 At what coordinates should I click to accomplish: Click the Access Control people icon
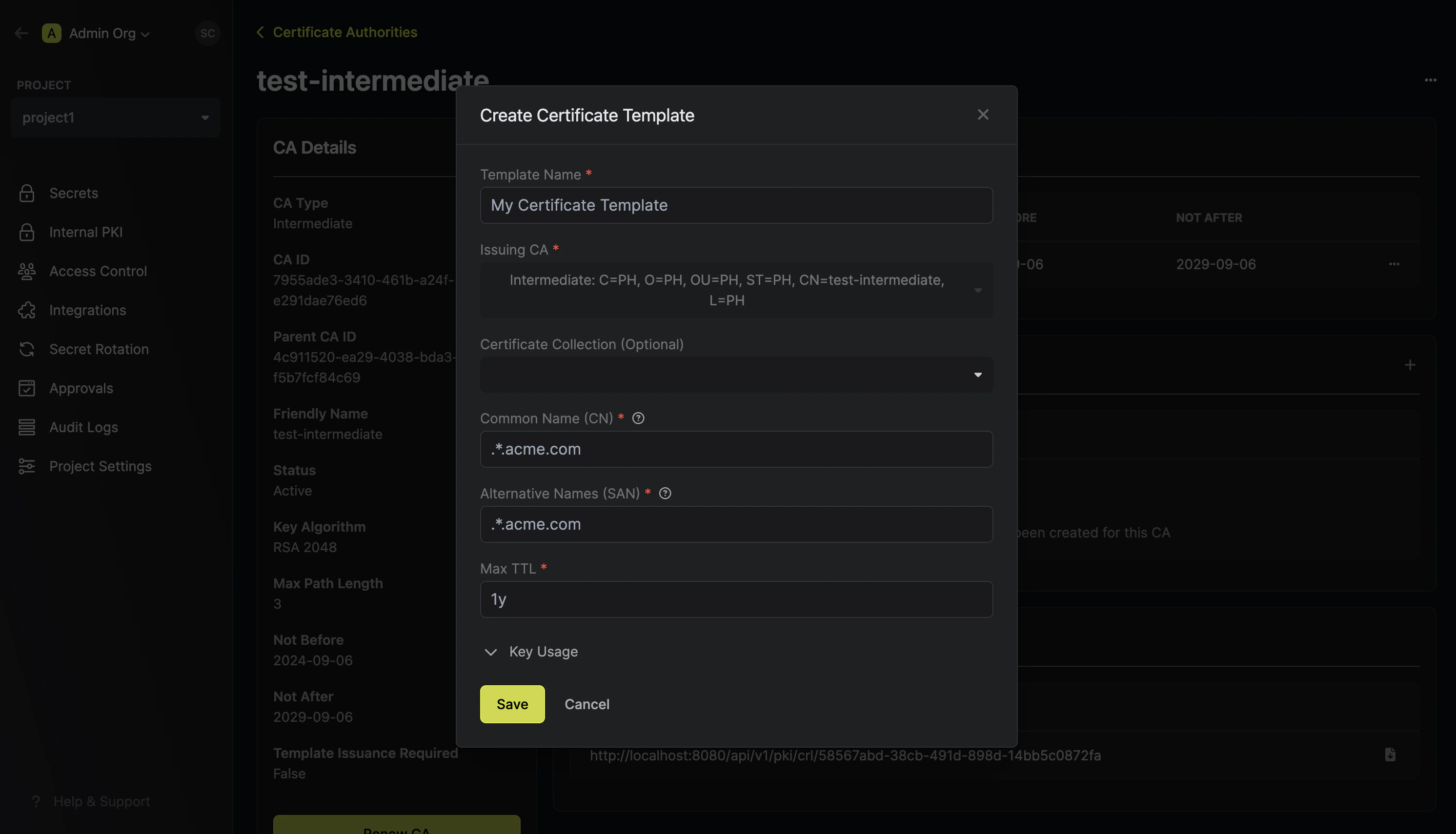pos(27,271)
